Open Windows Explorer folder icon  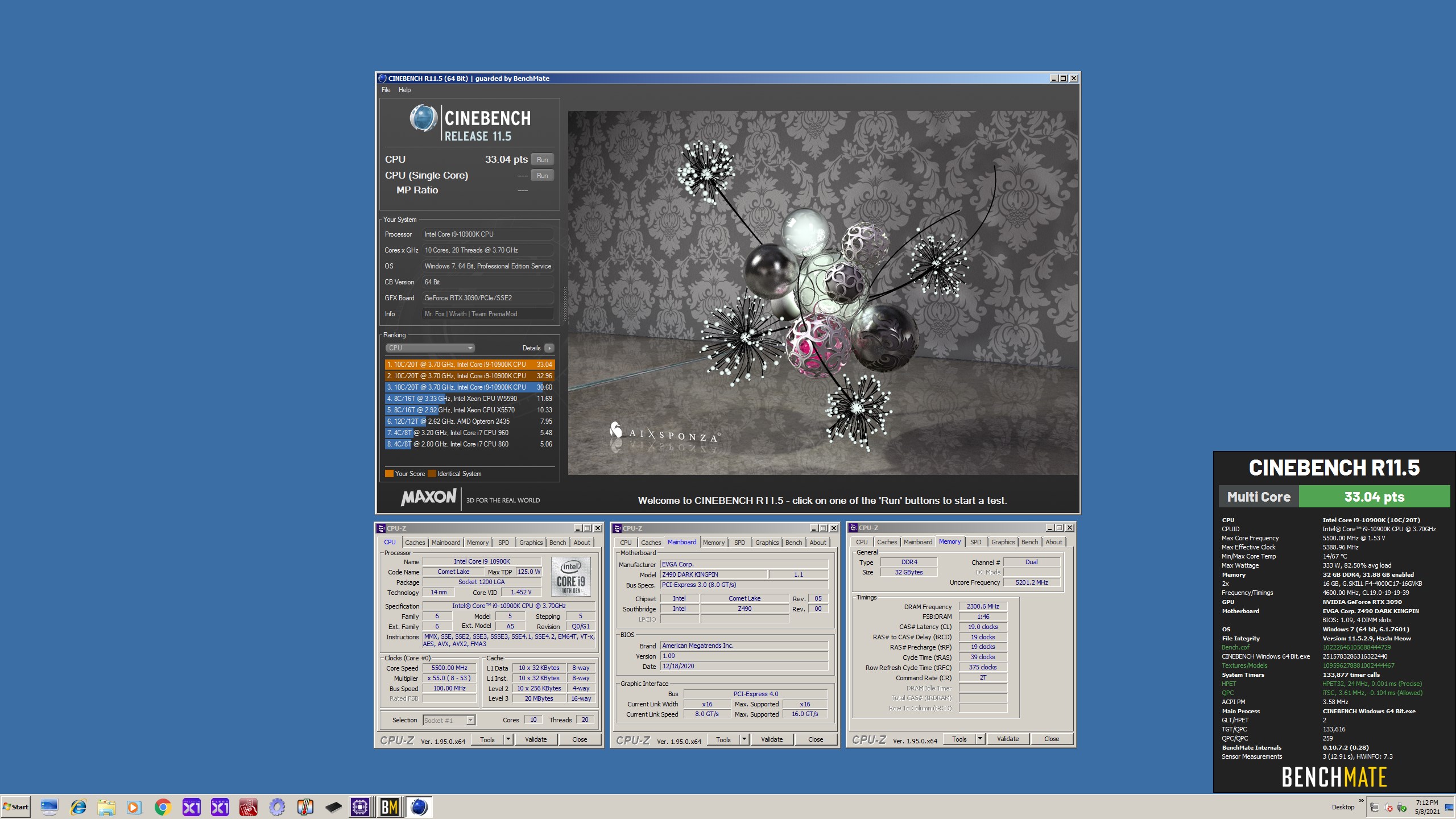coord(106,806)
